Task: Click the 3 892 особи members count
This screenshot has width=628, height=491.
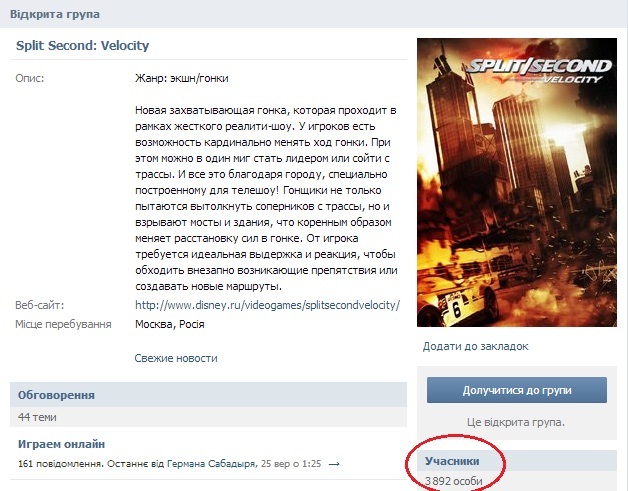Action: pos(453,481)
